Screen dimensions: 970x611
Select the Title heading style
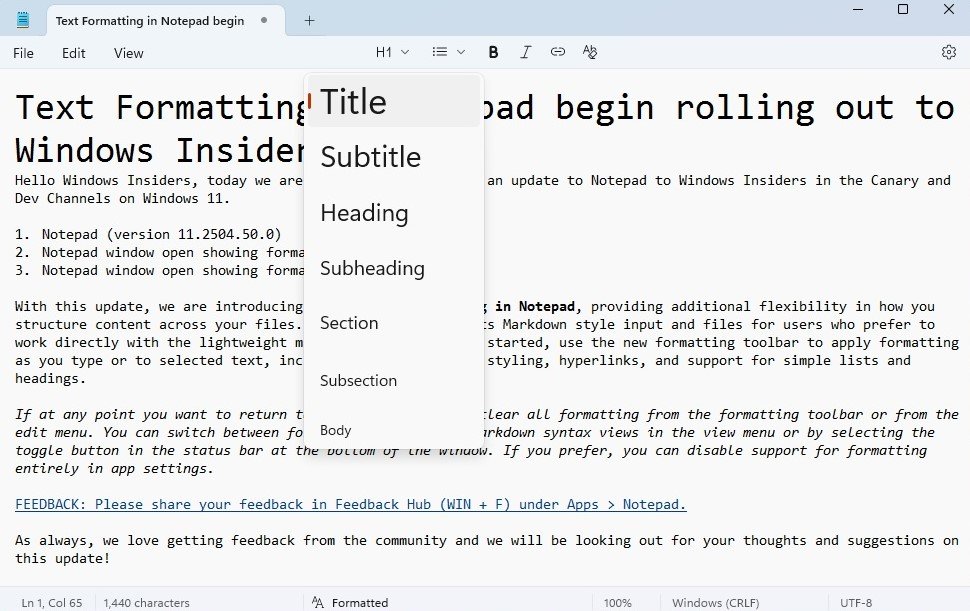(394, 101)
